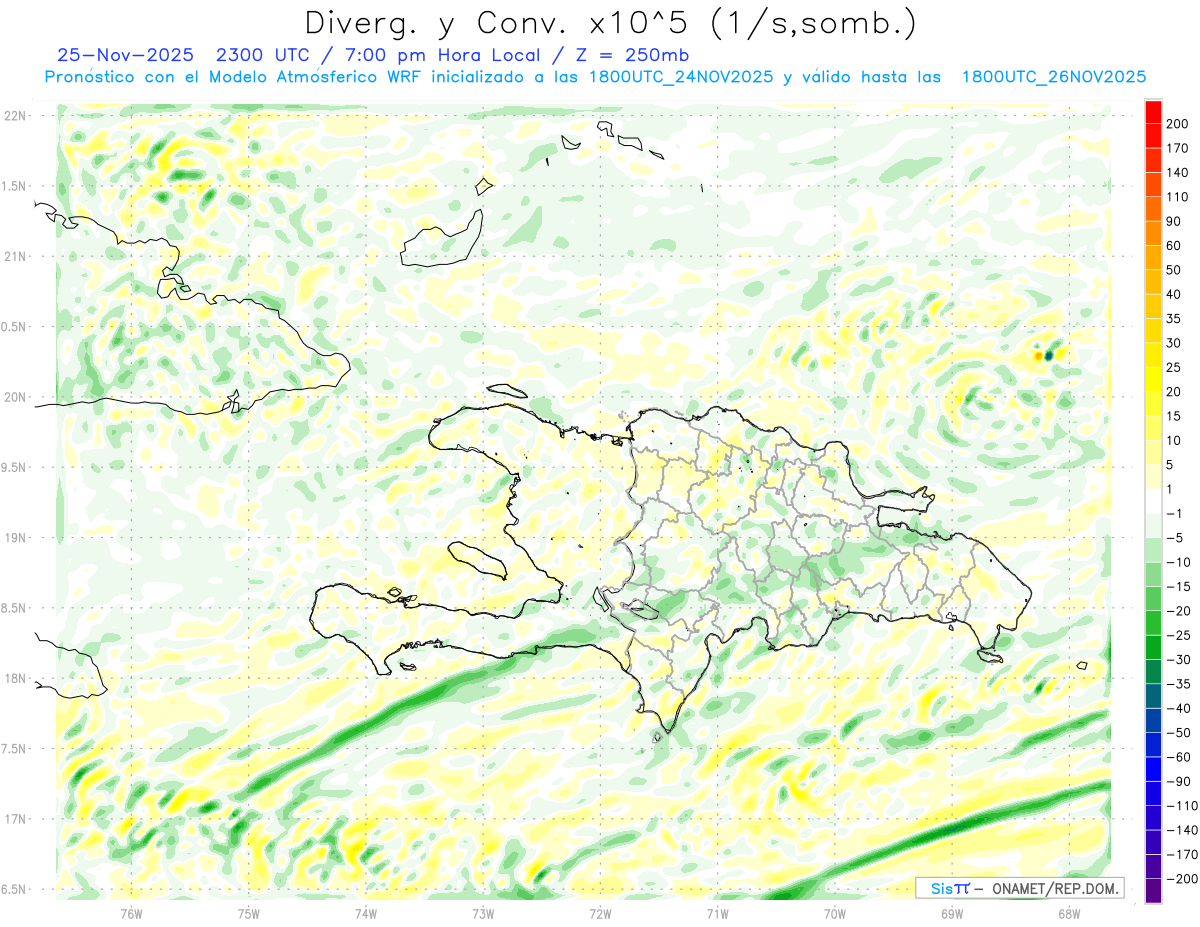Click the colorbar label "50"
This screenshot has width=1200, height=927.
click(1174, 270)
